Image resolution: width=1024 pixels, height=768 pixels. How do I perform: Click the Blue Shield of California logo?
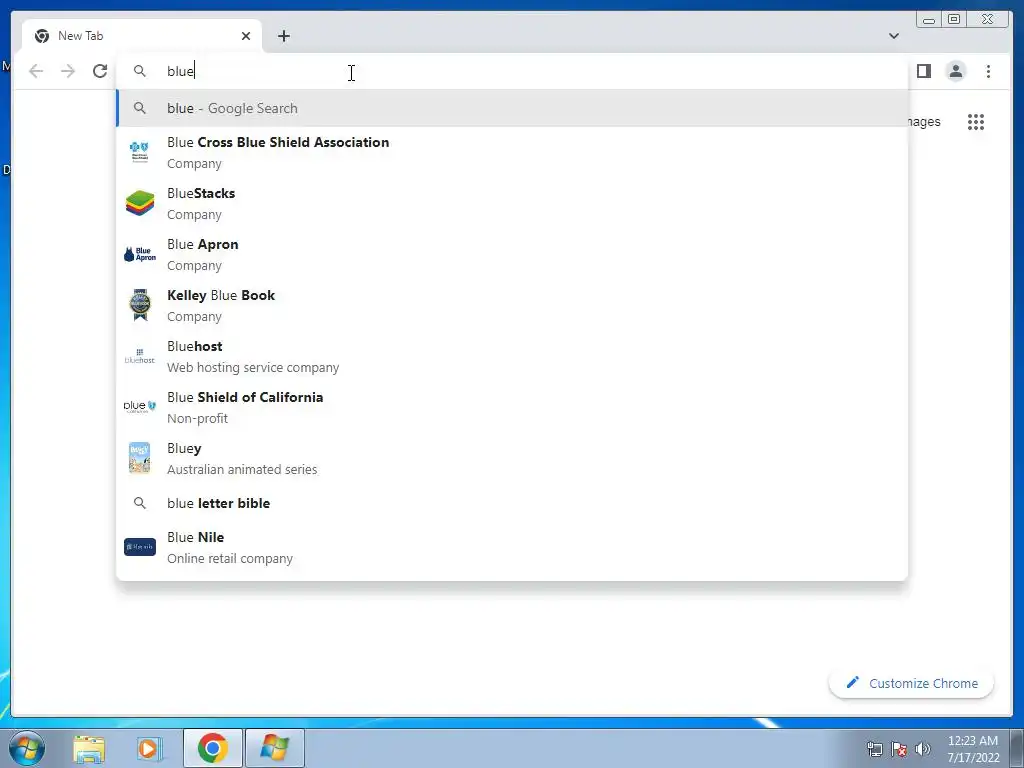click(140, 407)
